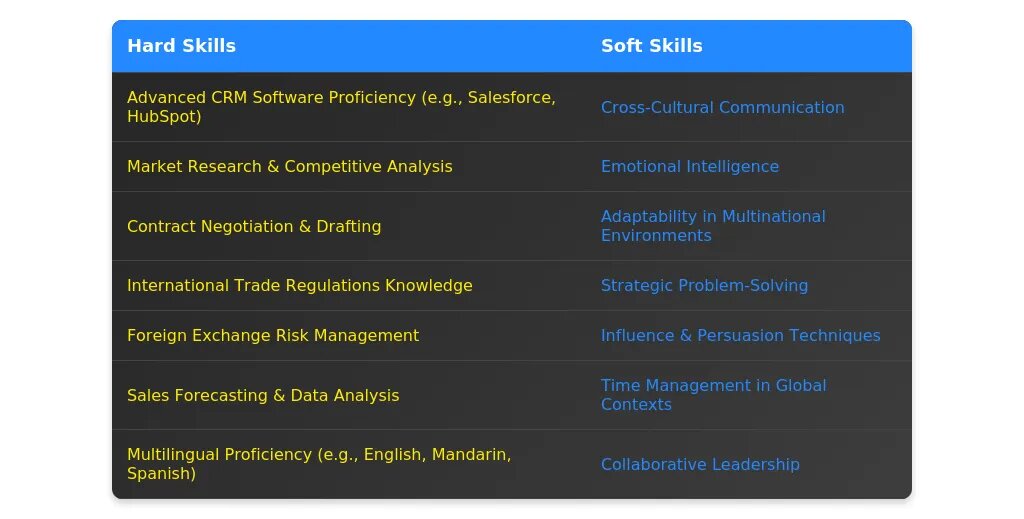Click Influence & Persuasion Techniques

coord(741,336)
